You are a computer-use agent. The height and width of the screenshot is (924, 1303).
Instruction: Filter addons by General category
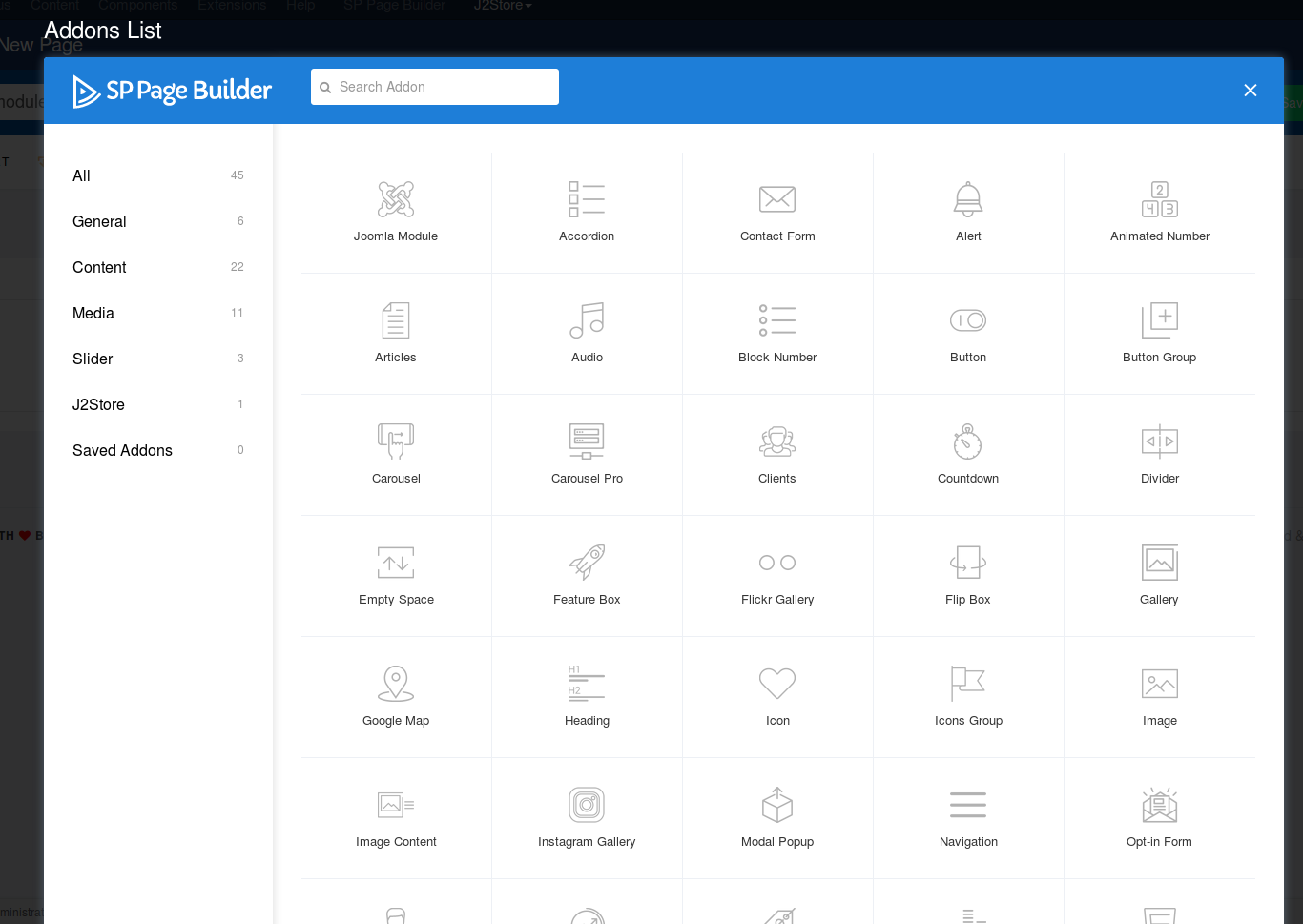pos(158,221)
